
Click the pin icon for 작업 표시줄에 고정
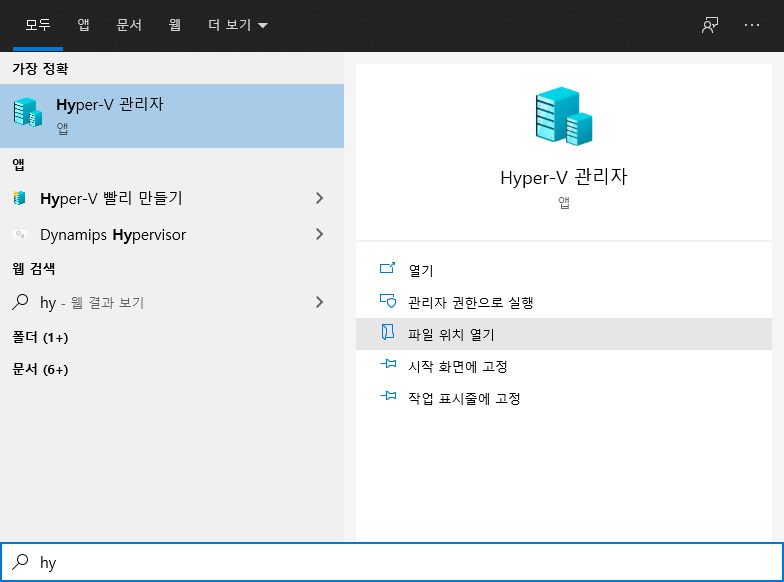pos(388,396)
